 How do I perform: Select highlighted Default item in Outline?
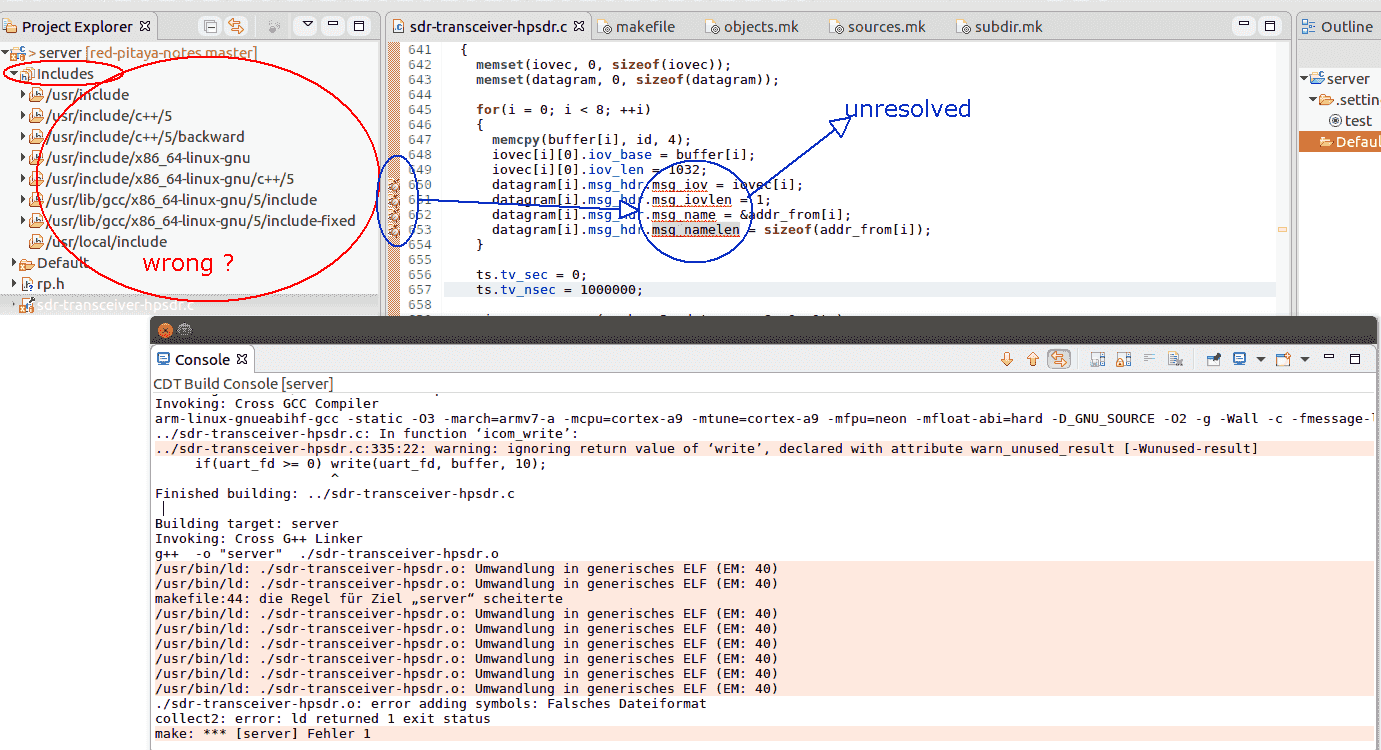(x=1340, y=141)
